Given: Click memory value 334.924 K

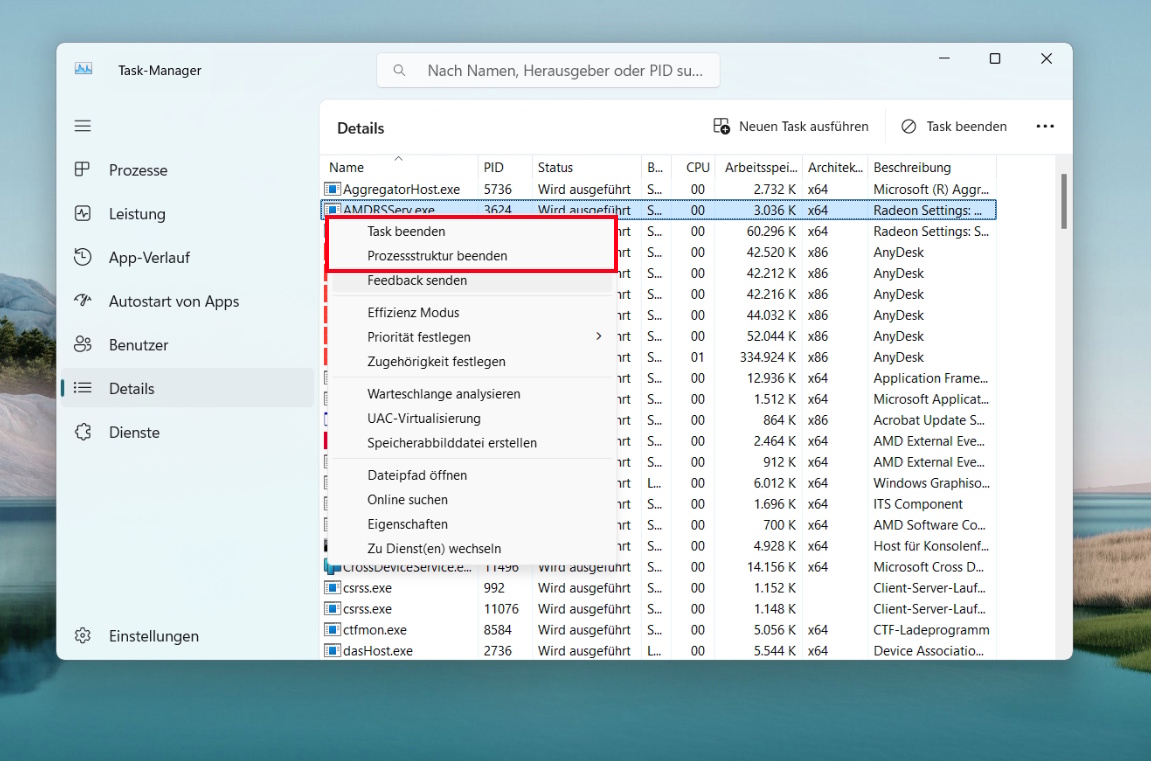Looking at the screenshot, I should tap(767, 357).
